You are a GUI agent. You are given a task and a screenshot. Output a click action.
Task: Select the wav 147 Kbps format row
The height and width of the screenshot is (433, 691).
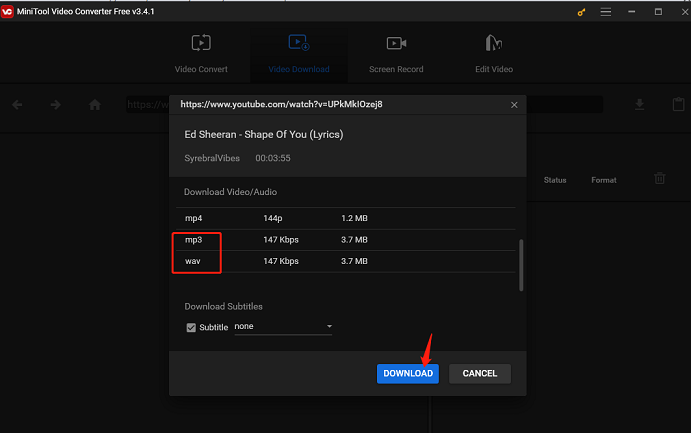pyautogui.click(x=345, y=262)
